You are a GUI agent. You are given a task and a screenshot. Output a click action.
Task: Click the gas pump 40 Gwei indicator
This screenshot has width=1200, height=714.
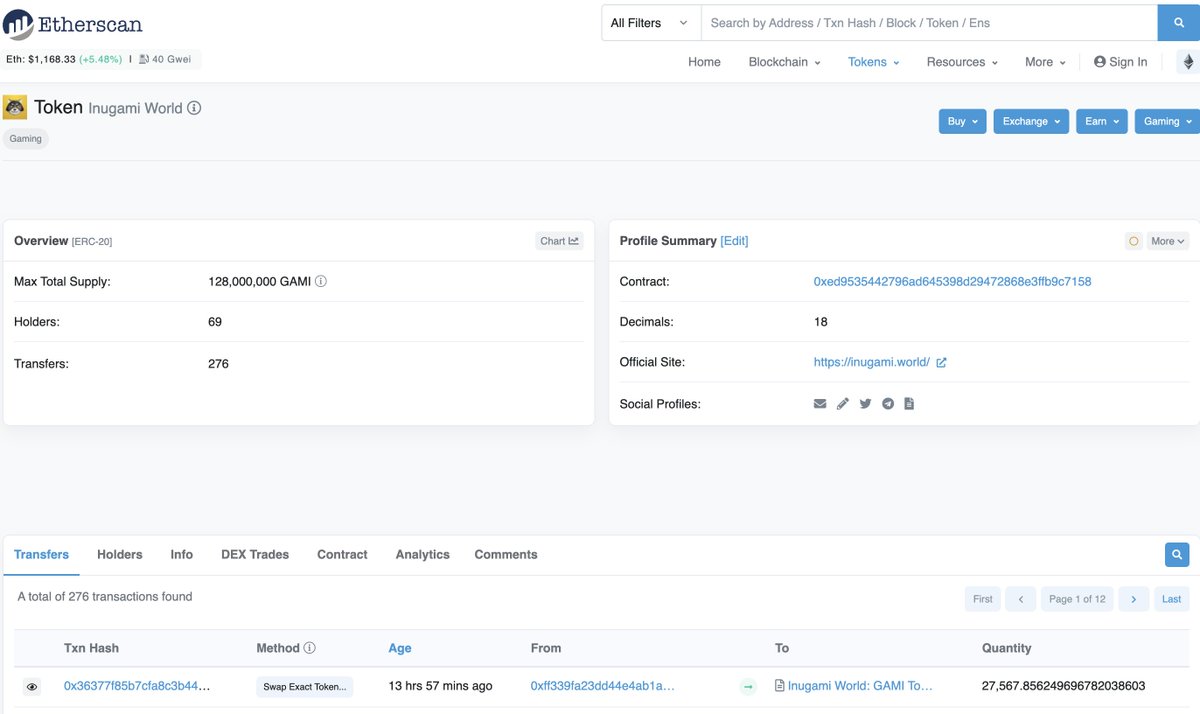tap(165, 60)
